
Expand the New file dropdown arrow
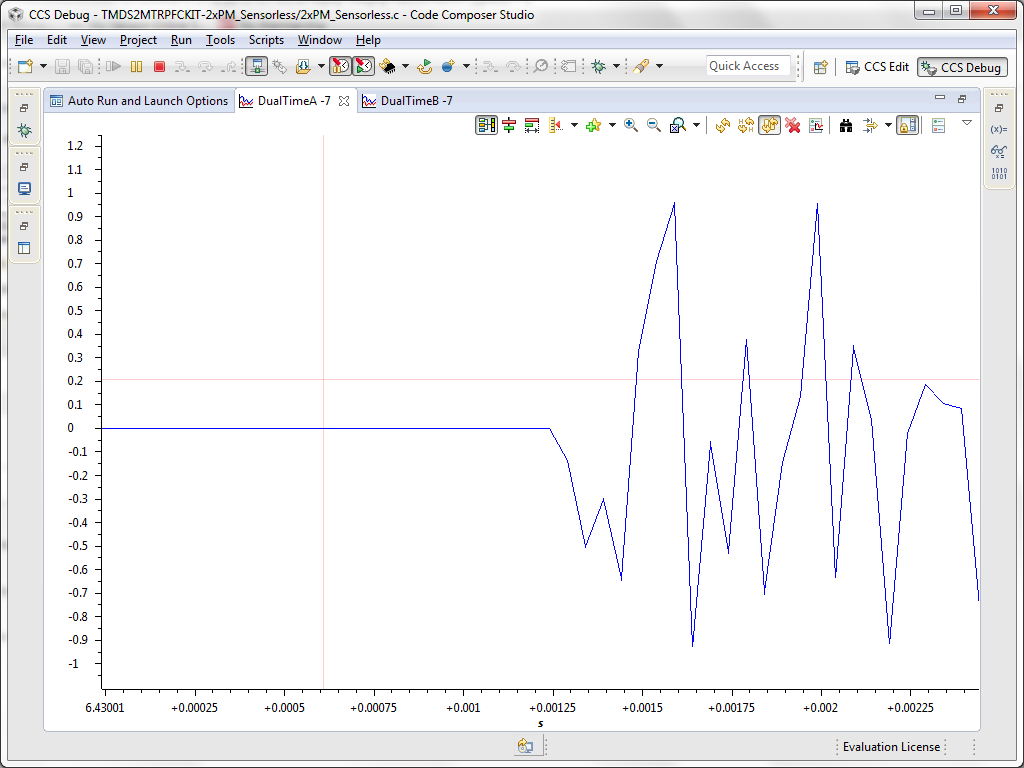click(42, 67)
